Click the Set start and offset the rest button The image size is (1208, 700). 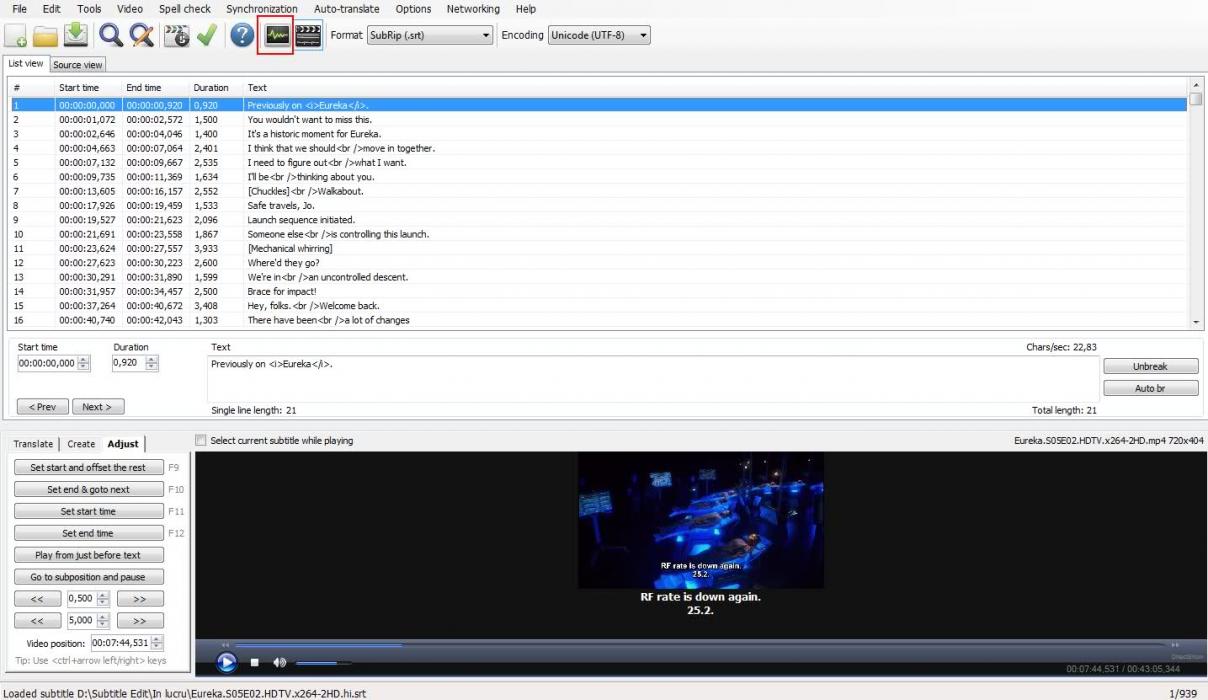(88, 467)
